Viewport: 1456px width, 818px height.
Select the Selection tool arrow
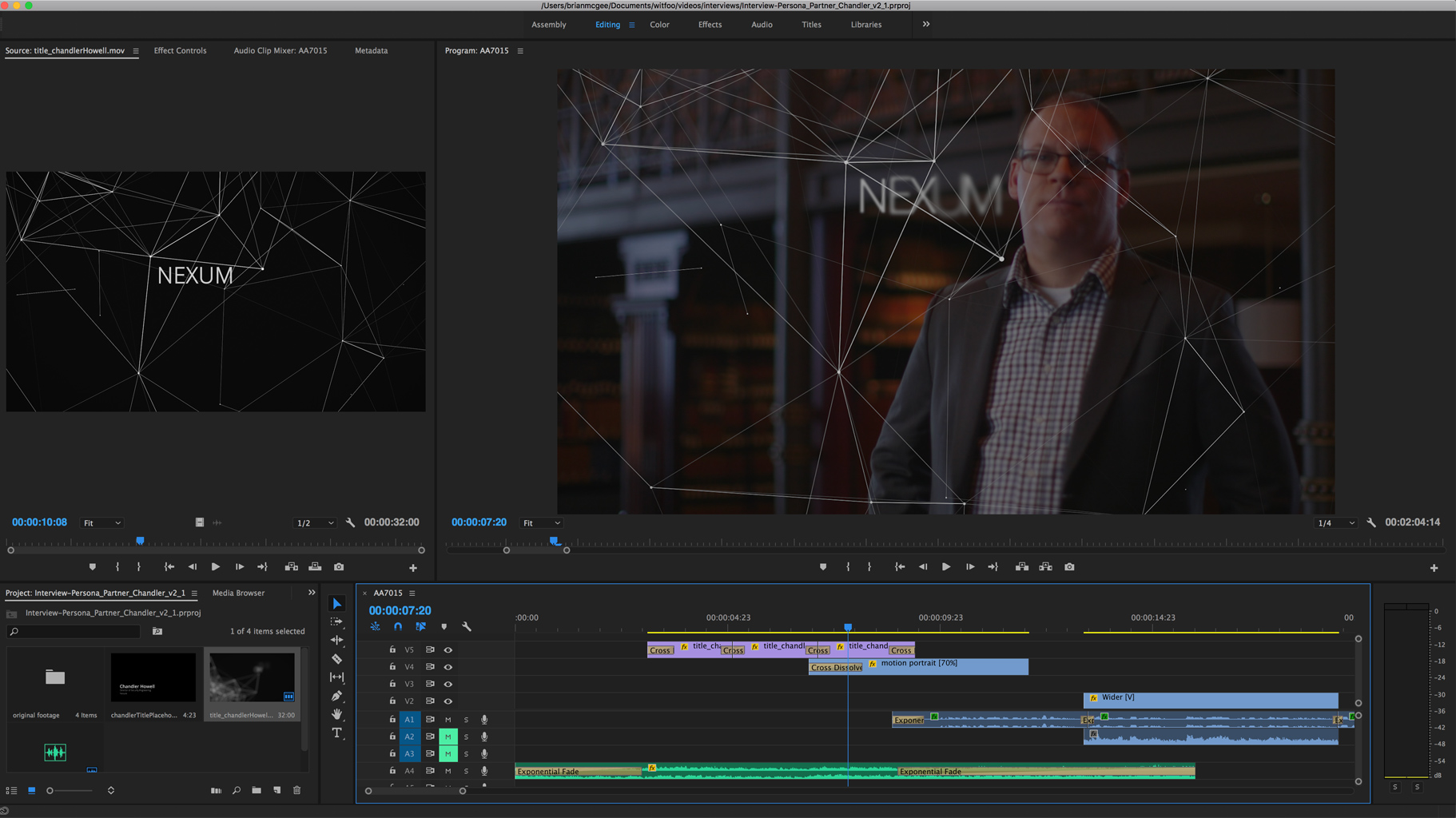(x=336, y=604)
